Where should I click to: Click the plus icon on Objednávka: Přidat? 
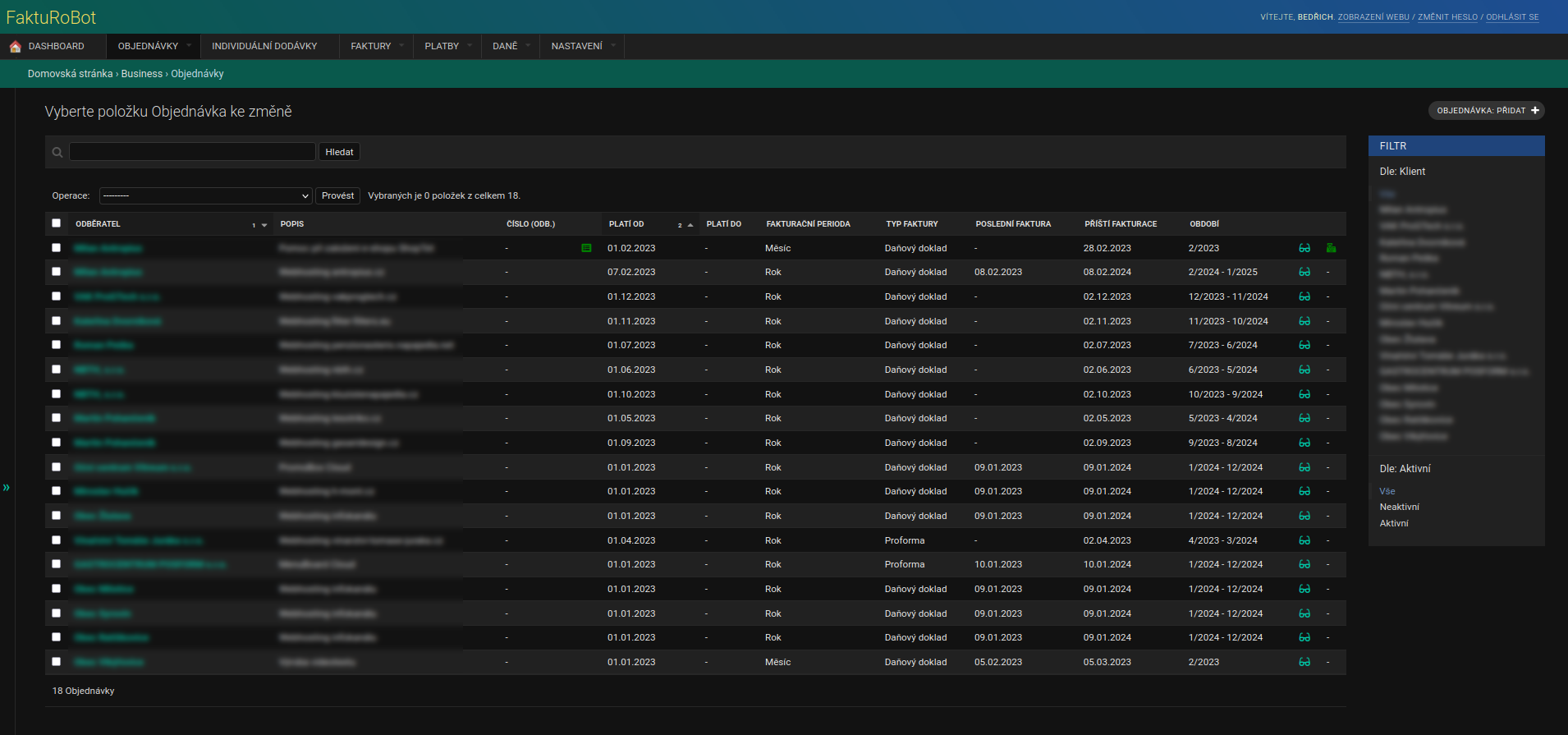(1535, 111)
